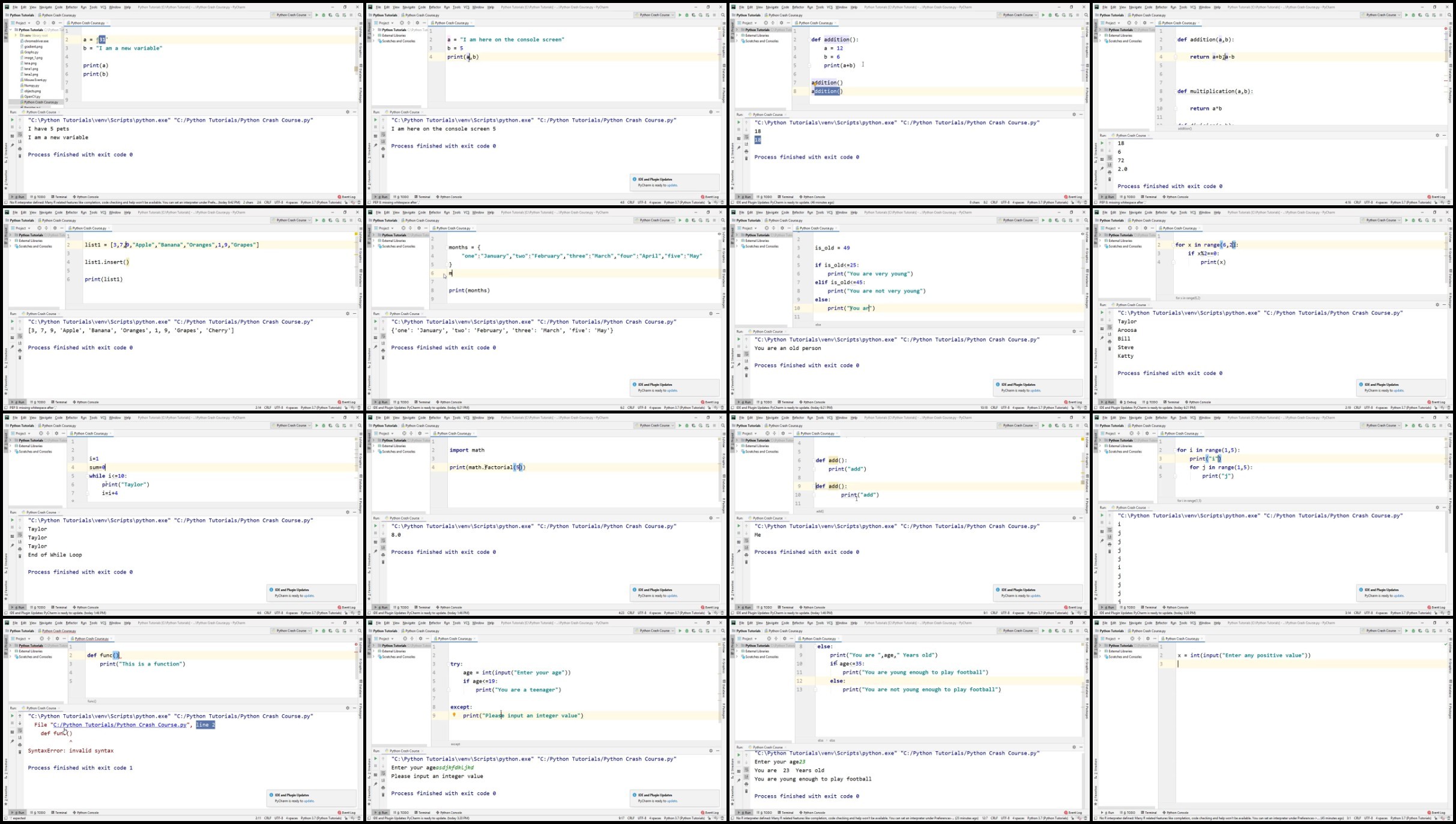
Task: Expand External Libraries in the 'def func()' window
Action: pos(11,651)
